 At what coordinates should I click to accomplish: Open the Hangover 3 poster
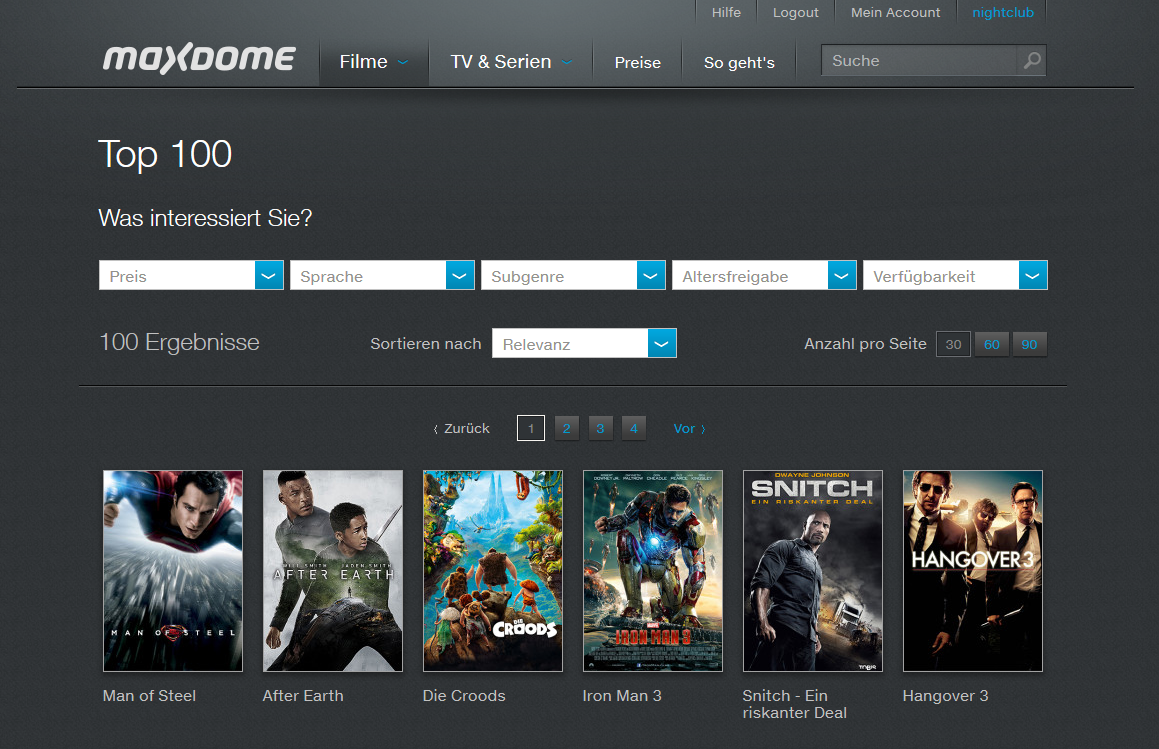[x=973, y=571]
